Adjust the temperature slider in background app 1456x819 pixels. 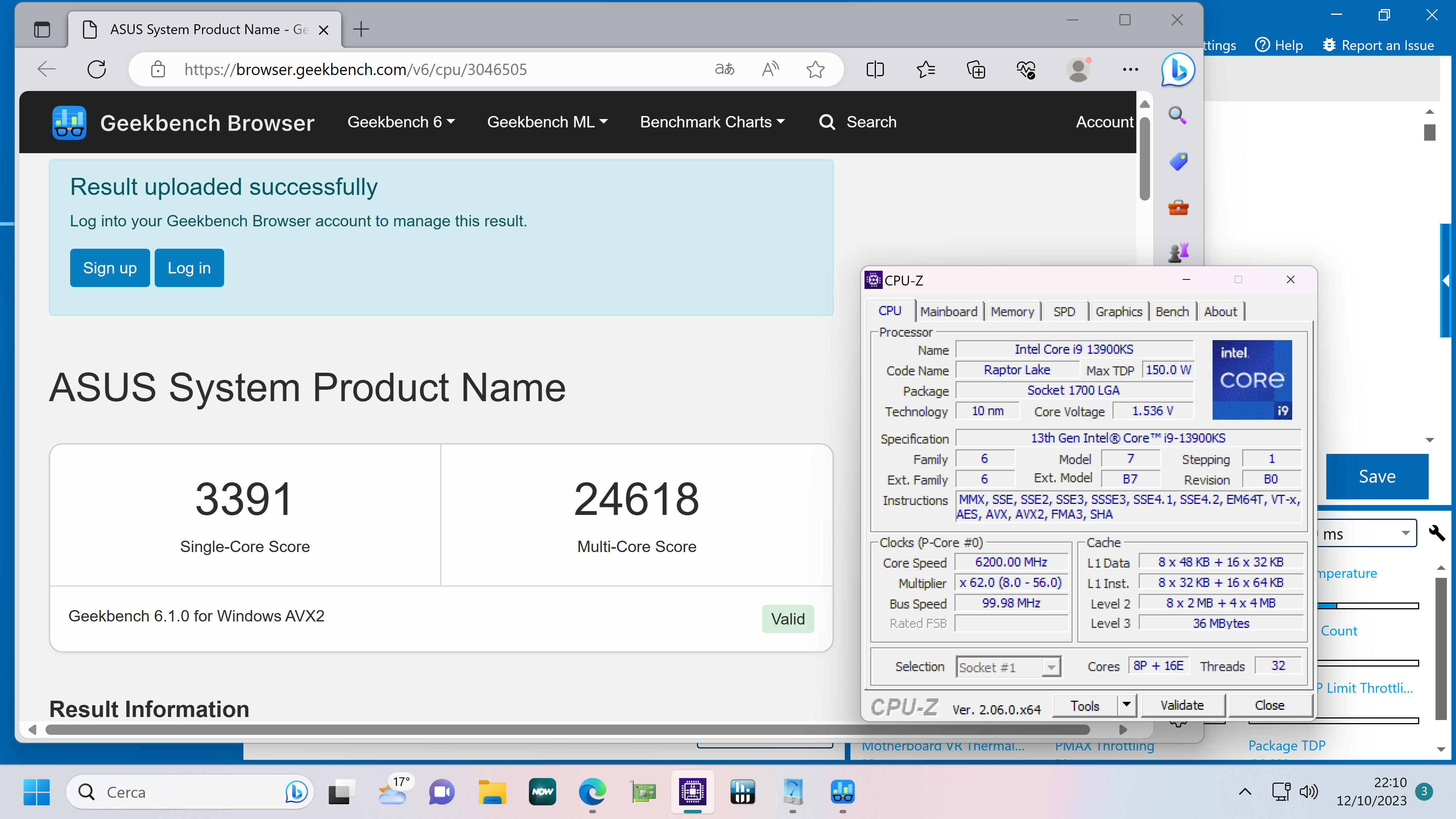pyautogui.click(x=1368, y=606)
